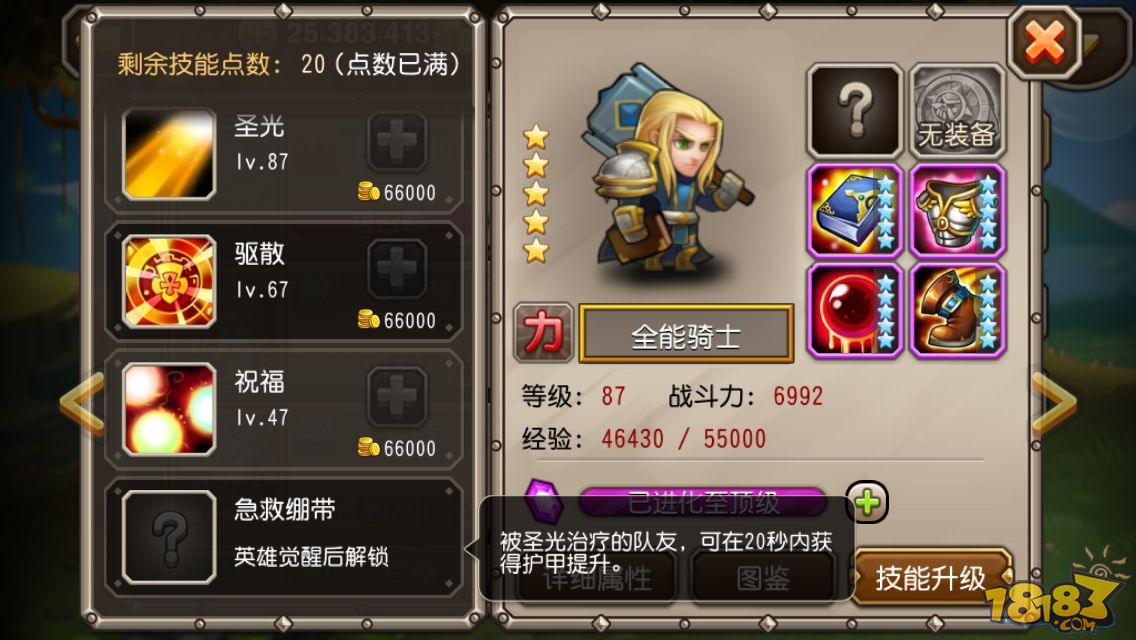The width and height of the screenshot is (1136, 640).
Task: Click the 无装备 empty gear slot
Action: coord(958,111)
